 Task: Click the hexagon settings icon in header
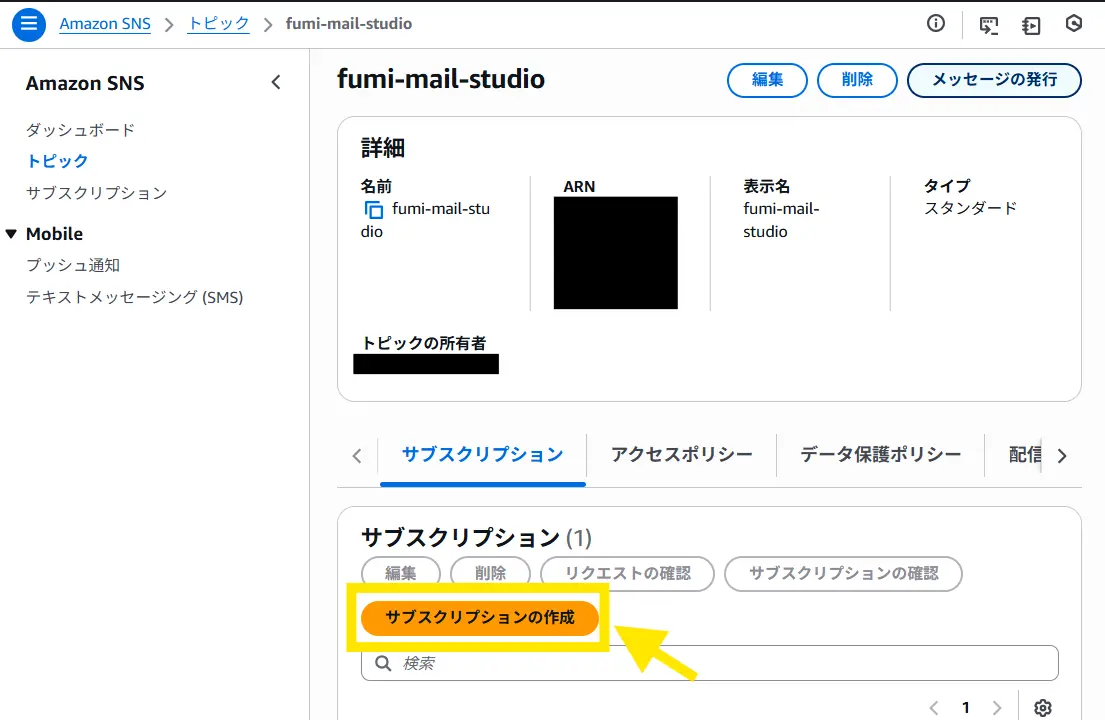point(1074,24)
